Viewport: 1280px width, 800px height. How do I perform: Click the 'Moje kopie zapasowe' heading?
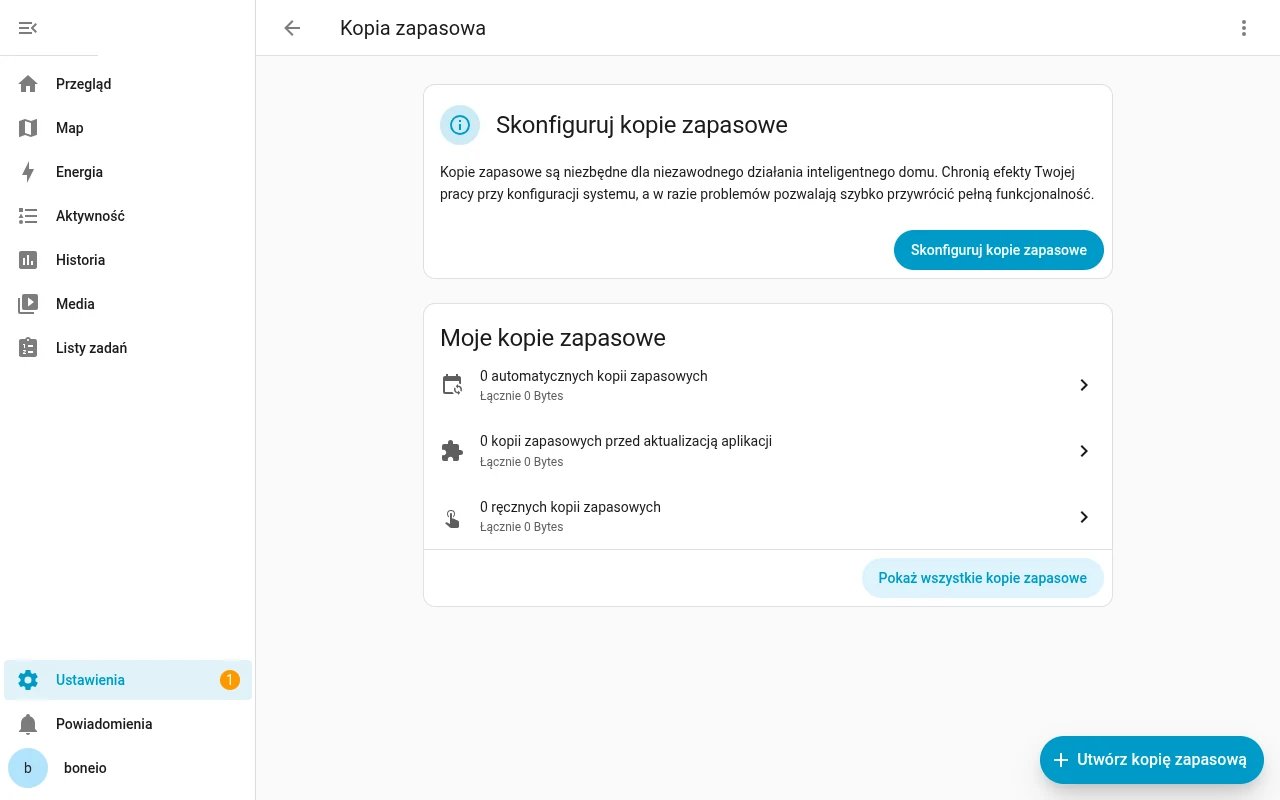point(553,338)
